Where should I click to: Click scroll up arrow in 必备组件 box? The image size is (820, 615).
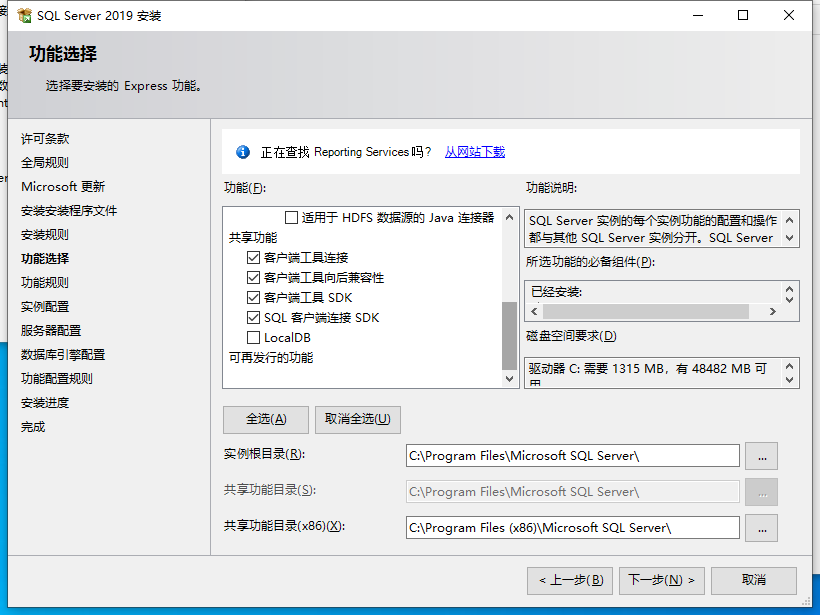[790, 289]
